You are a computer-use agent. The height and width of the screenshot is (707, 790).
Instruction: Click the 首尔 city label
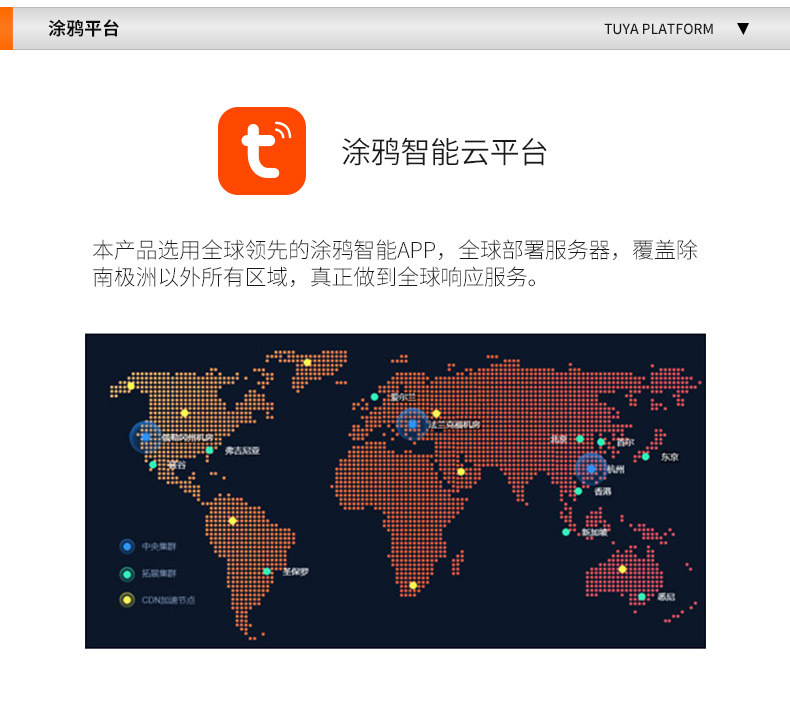pos(625,442)
